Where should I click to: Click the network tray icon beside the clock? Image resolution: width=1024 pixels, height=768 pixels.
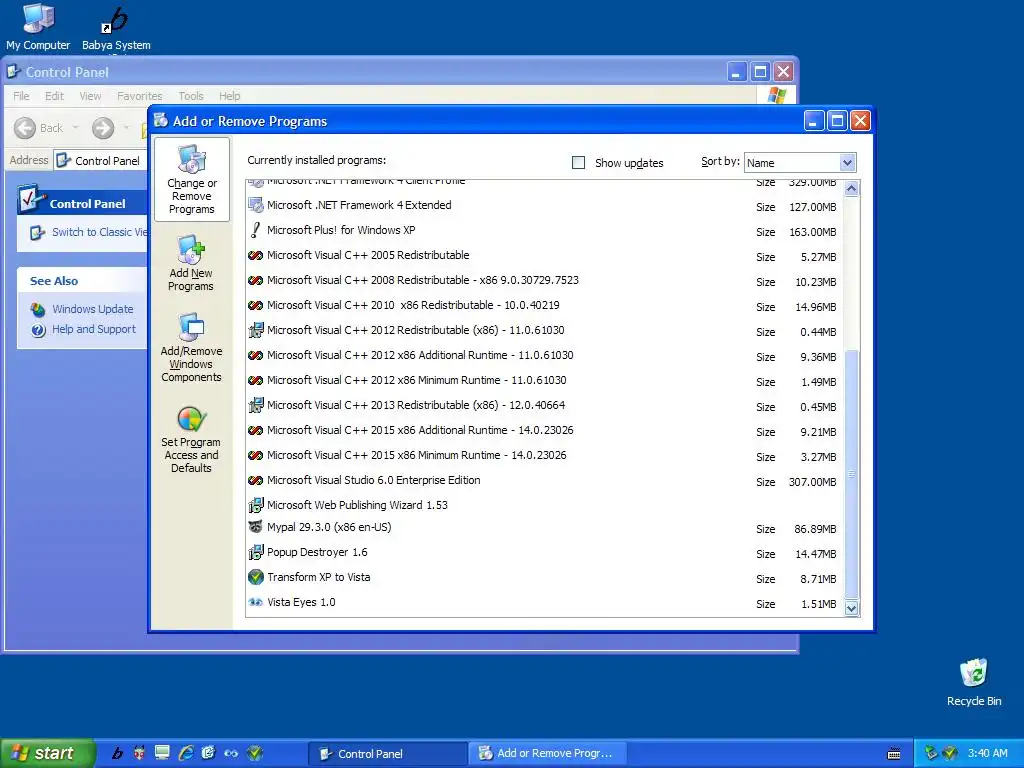[x=931, y=754]
